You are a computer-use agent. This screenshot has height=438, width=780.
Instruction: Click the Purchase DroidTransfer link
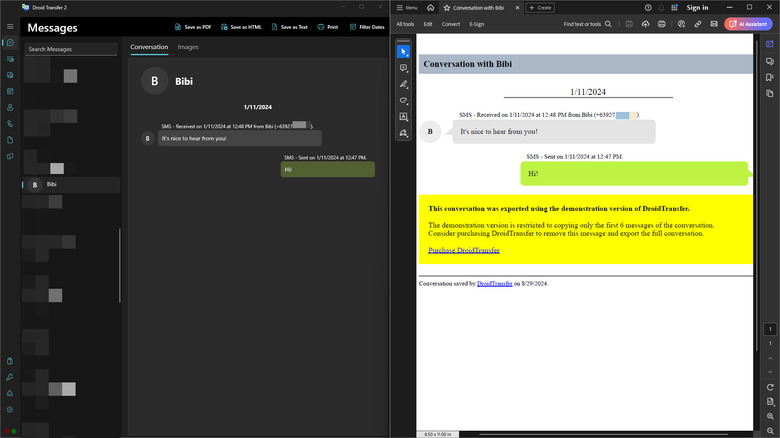[463, 250]
